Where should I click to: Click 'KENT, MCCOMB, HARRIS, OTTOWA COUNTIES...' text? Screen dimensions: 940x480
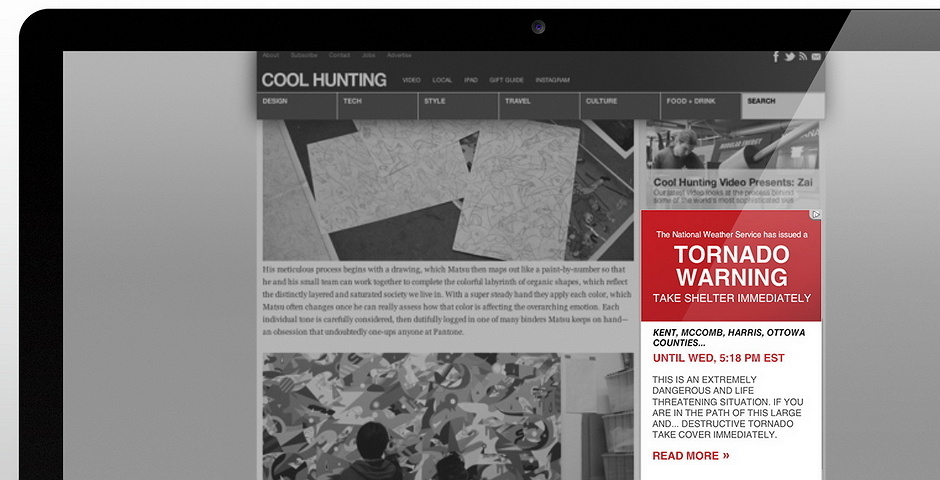[x=728, y=337]
